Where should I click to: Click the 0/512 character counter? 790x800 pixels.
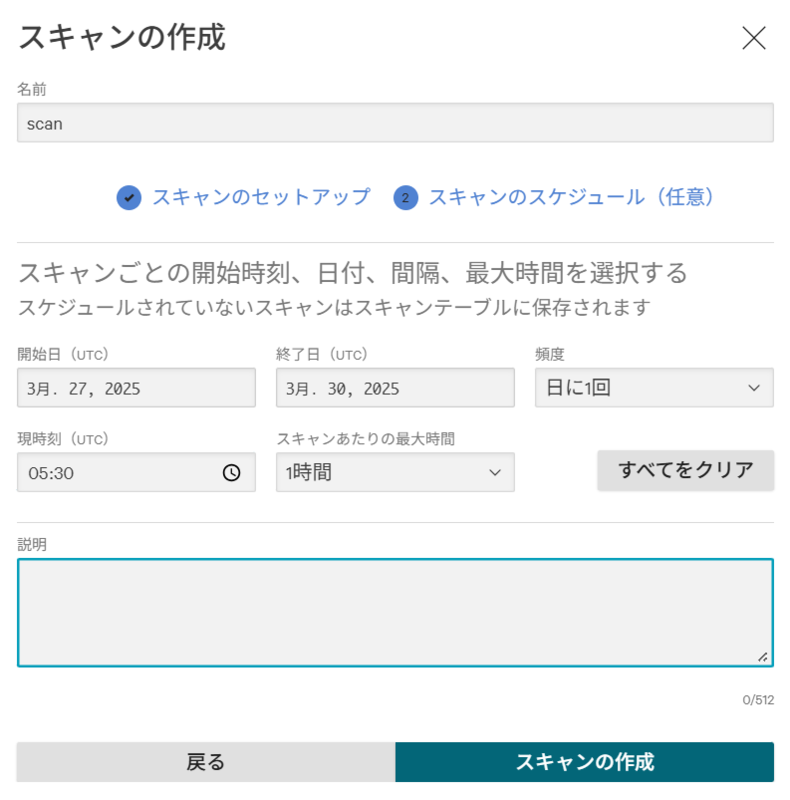(x=758, y=699)
